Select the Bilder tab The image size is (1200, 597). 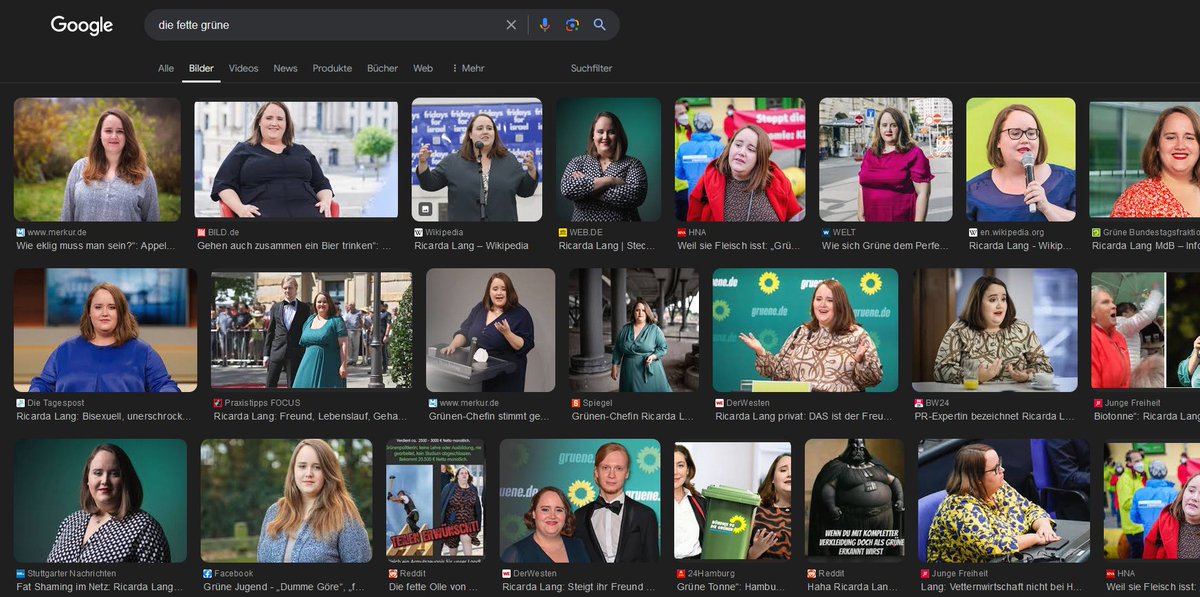click(201, 68)
